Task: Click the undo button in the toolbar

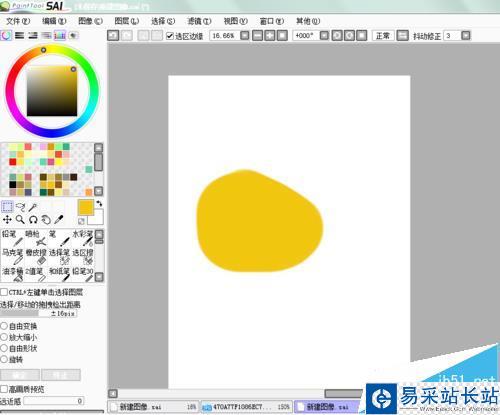Action: tap(113, 35)
